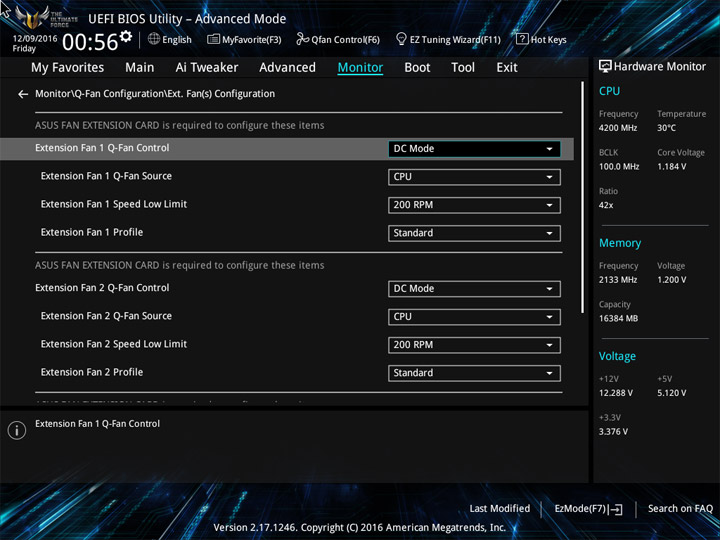Select the Extension Fan 1 Profile label
Viewport: 720px width, 540px height.
click(x=92, y=232)
